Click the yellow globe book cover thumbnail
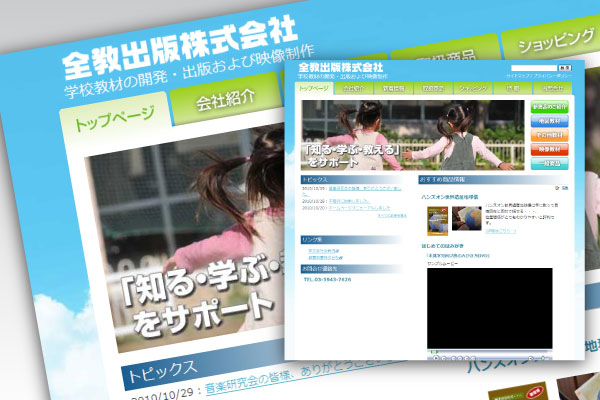The width and height of the screenshot is (600, 400). click(437, 221)
